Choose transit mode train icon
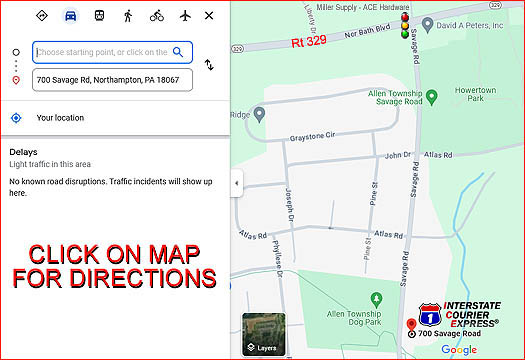The height and width of the screenshot is (360, 525). pyautogui.click(x=99, y=15)
